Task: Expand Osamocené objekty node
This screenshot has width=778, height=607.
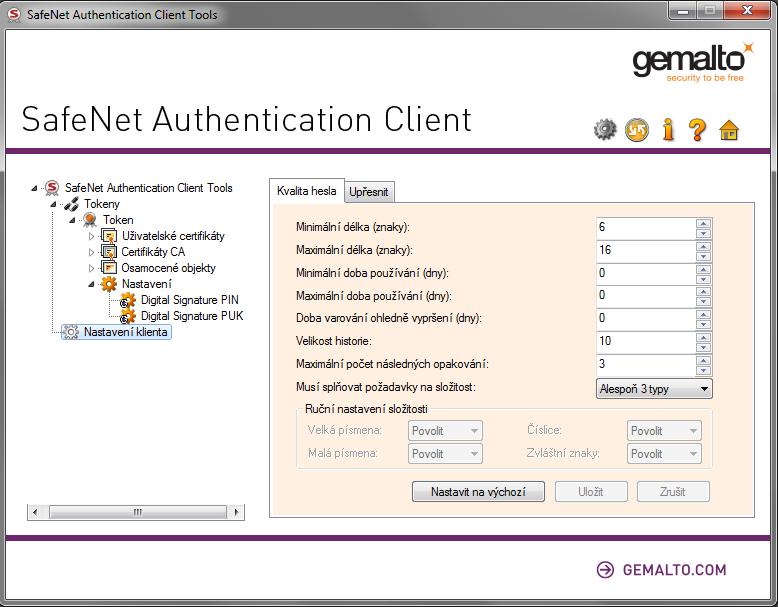Action: click(91, 268)
